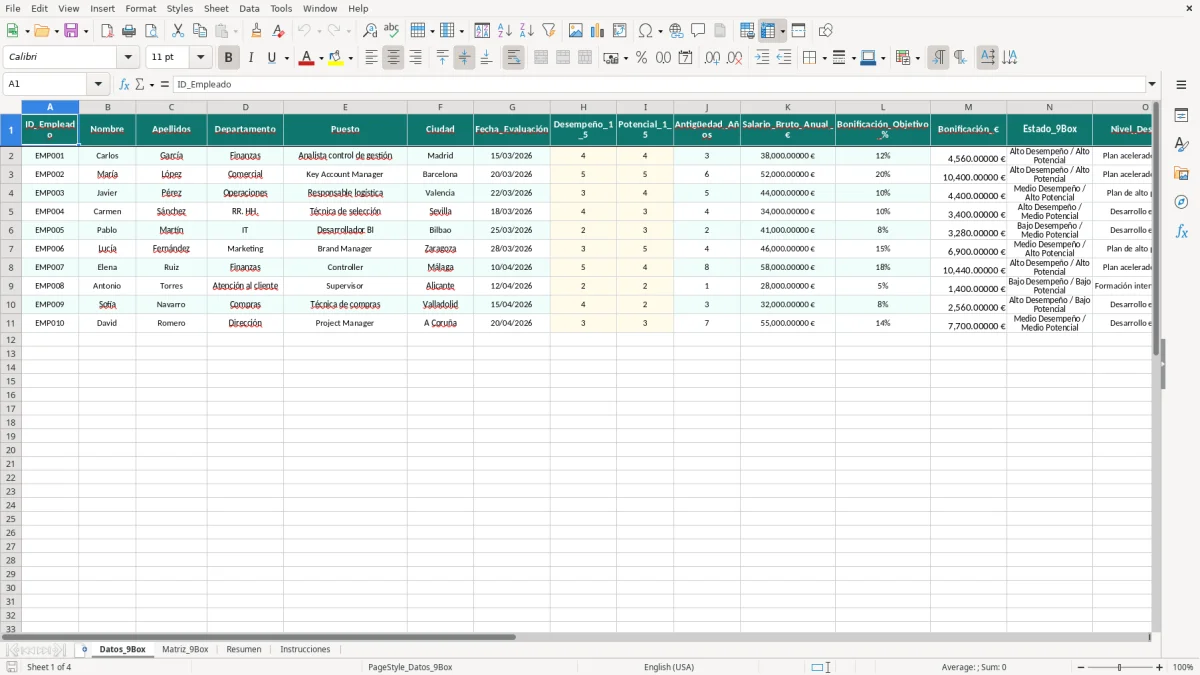Click English (USA) language in status bar

[669, 667]
